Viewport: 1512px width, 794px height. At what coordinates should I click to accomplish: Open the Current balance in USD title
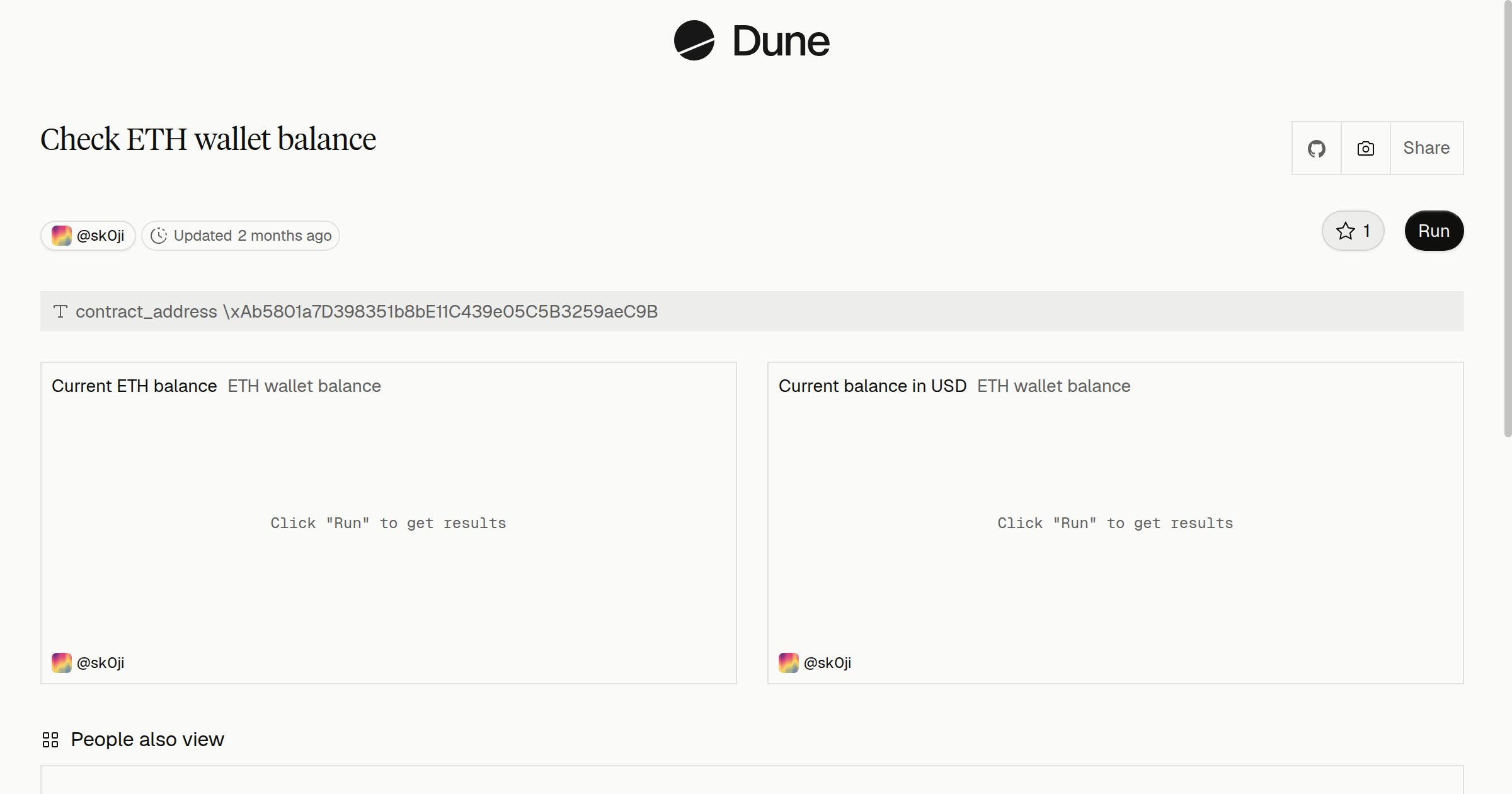tap(873, 386)
